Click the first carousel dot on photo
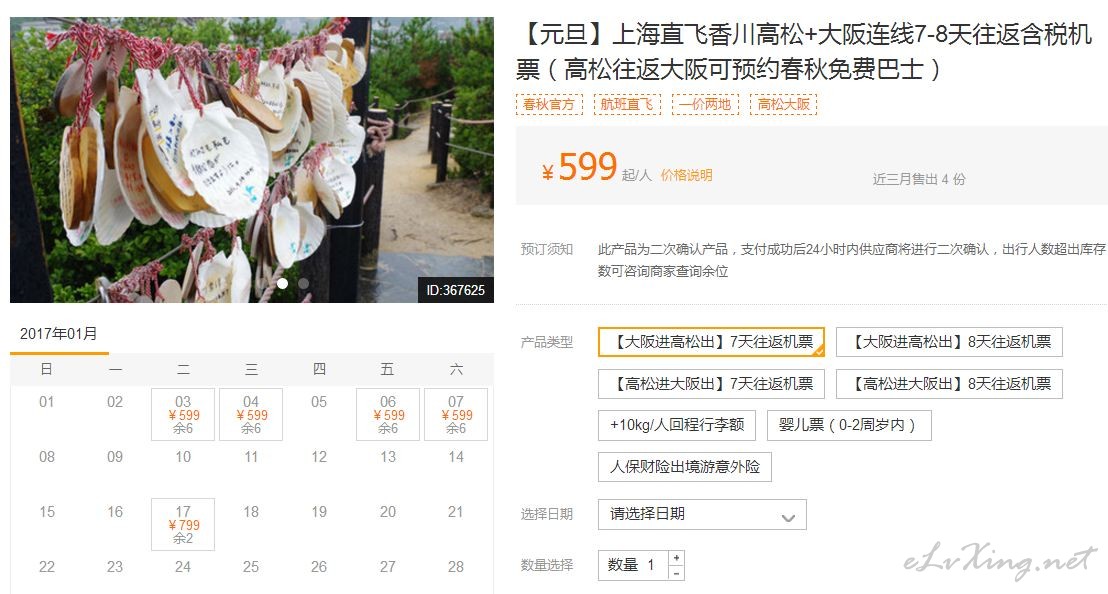1108x594 pixels. 282,283
